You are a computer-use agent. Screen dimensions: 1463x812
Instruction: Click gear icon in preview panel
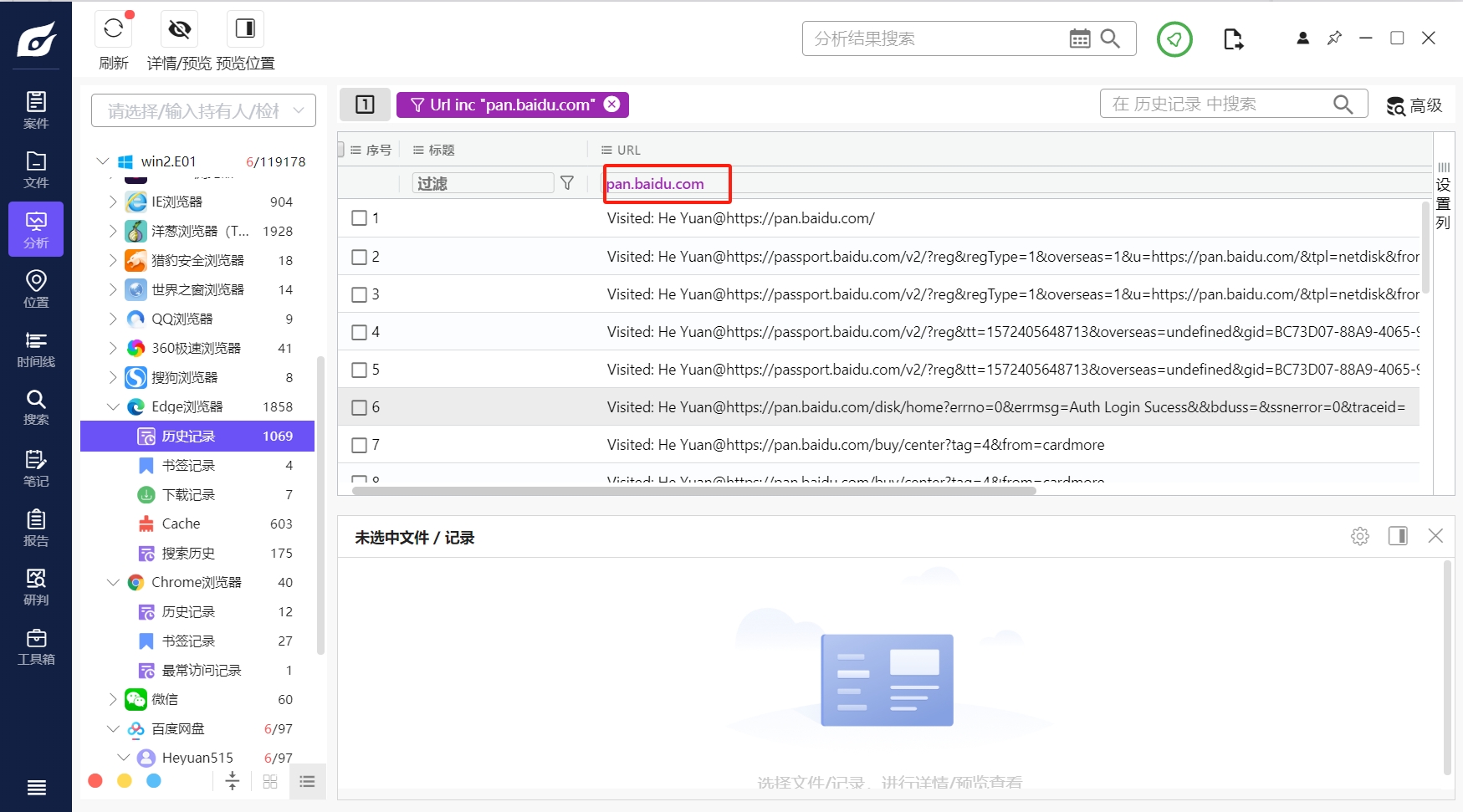1360,536
